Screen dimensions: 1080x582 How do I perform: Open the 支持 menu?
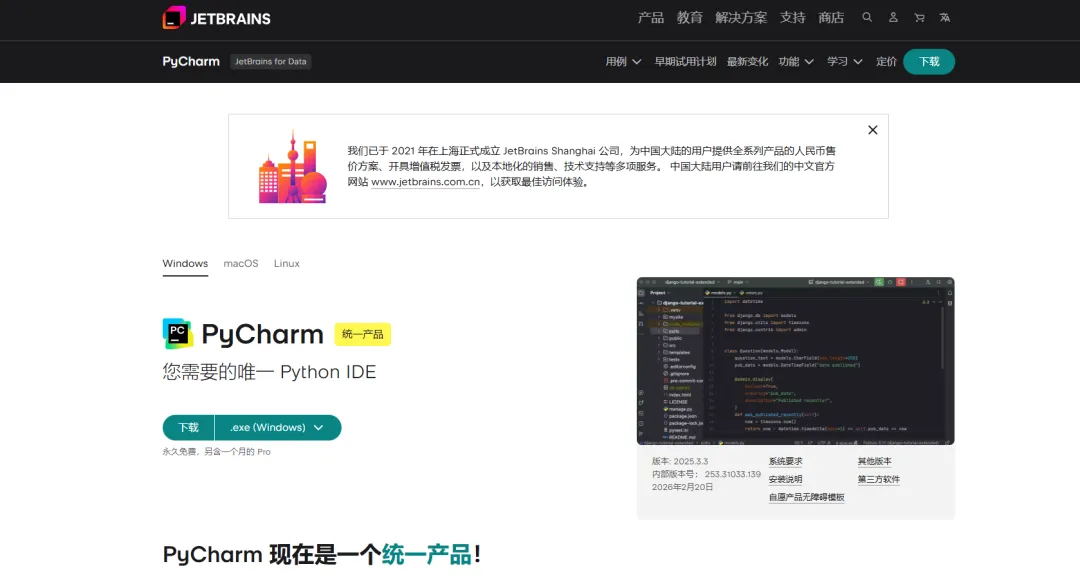coord(793,18)
